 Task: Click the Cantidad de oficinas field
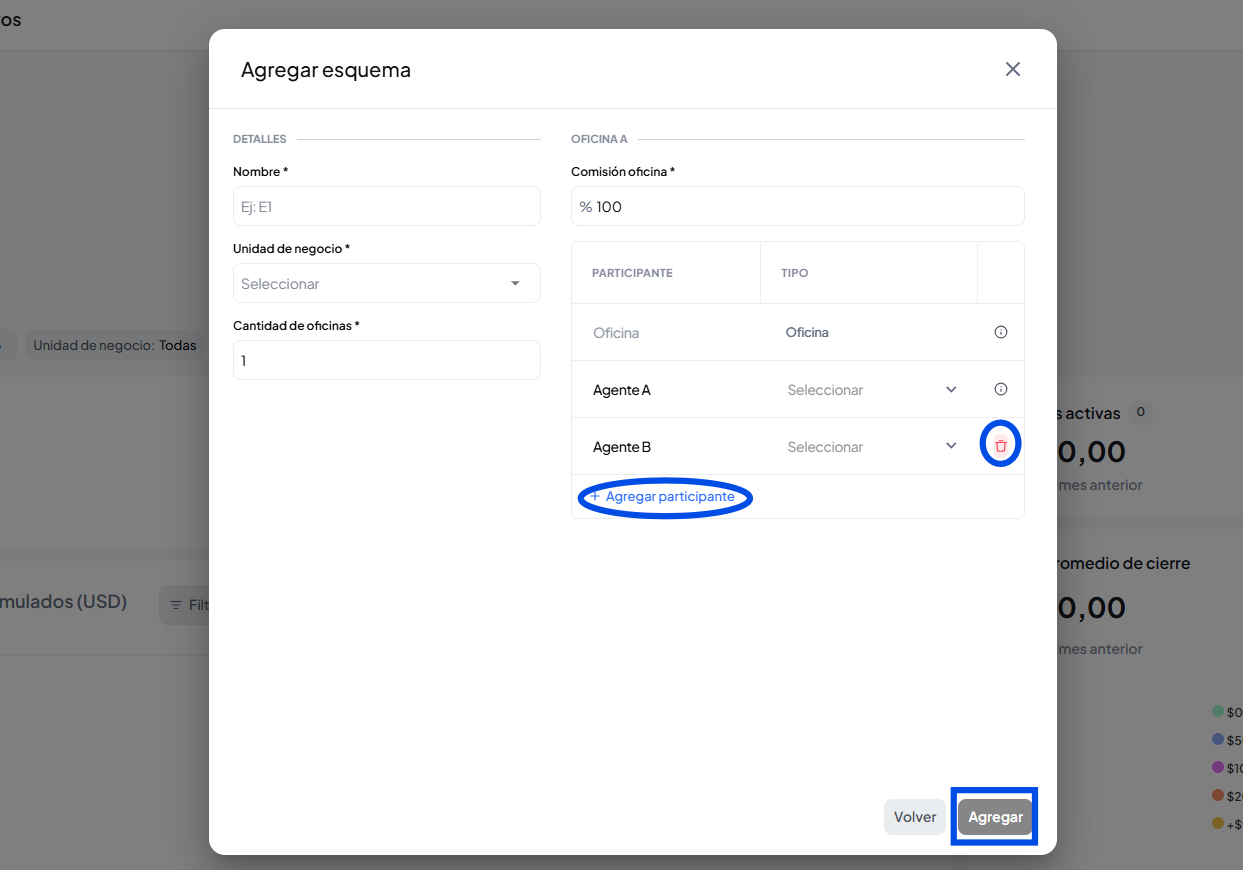[386, 360]
